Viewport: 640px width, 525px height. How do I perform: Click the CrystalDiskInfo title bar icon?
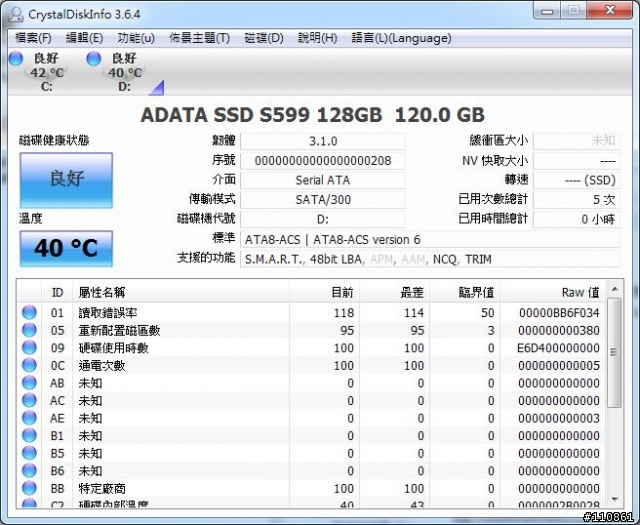(x=16, y=14)
